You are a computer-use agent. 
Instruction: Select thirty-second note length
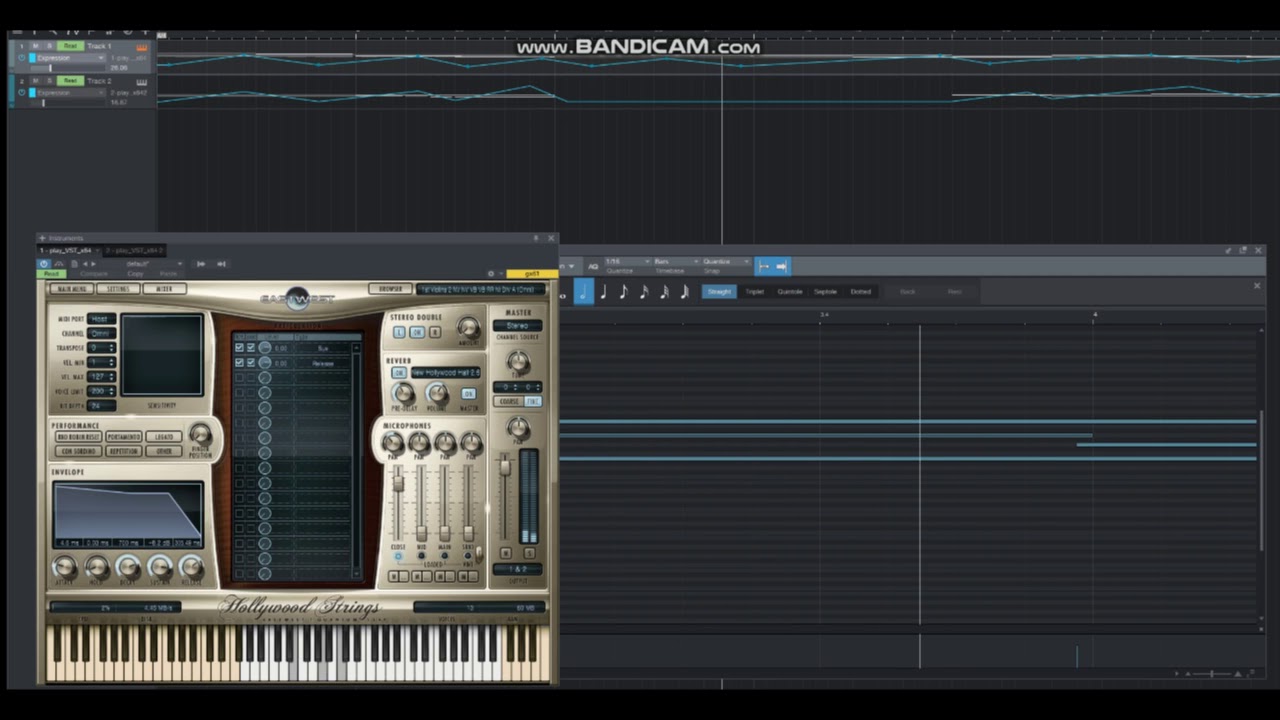tap(664, 292)
